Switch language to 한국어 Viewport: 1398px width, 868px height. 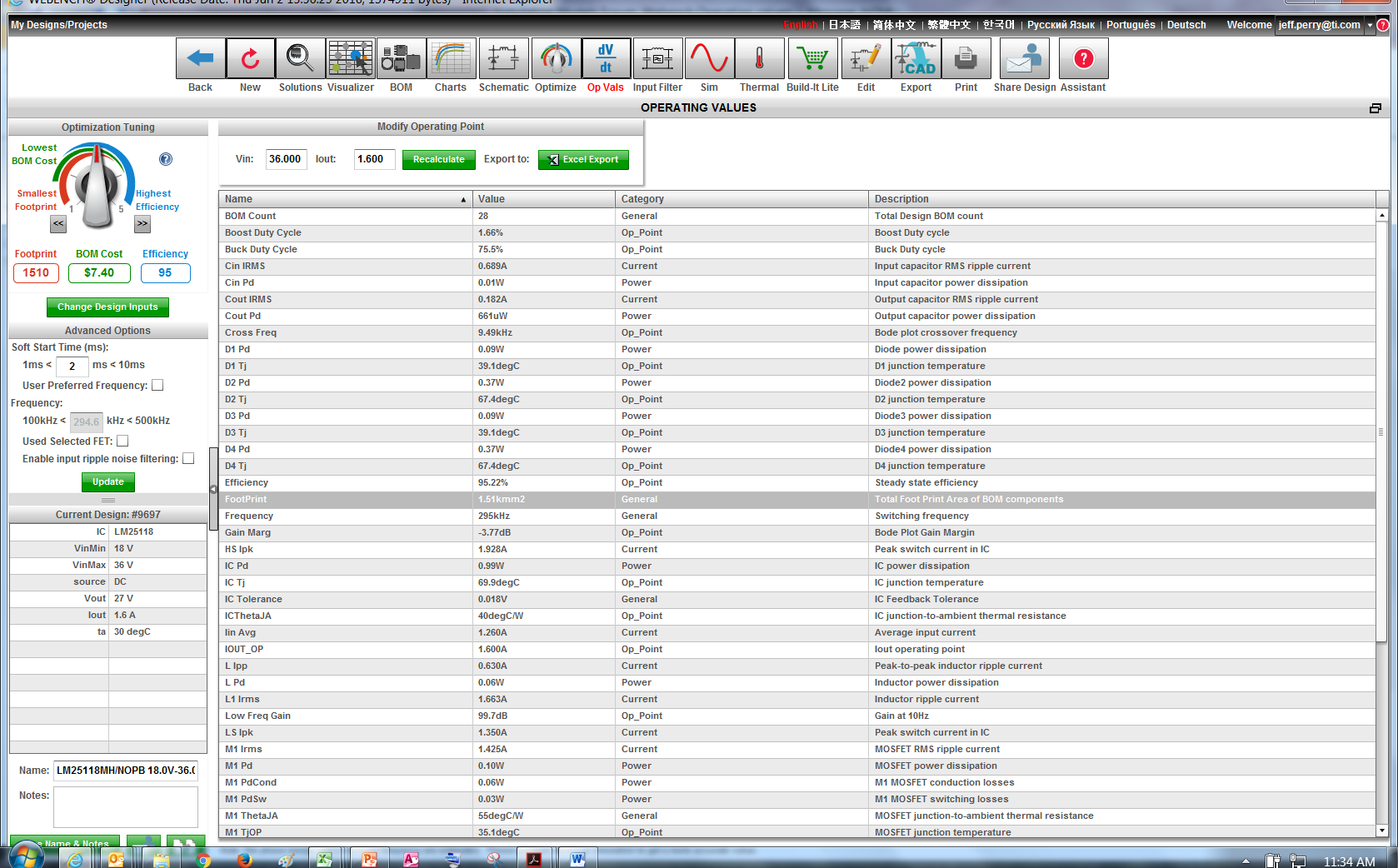pos(998,25)
